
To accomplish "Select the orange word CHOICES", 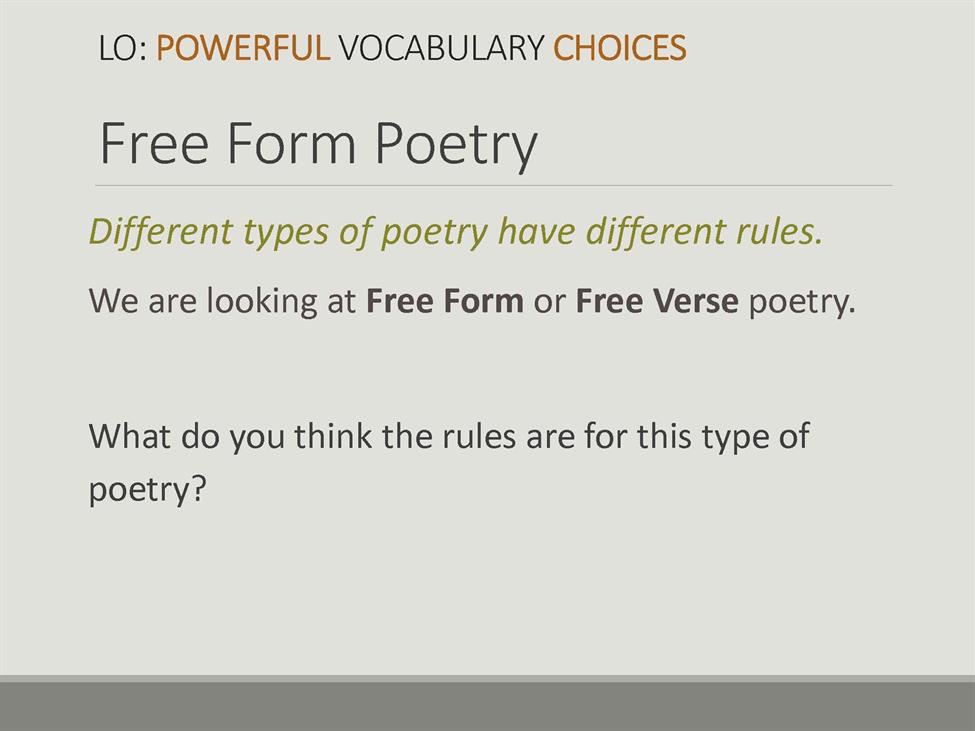I will coord(620,48).
